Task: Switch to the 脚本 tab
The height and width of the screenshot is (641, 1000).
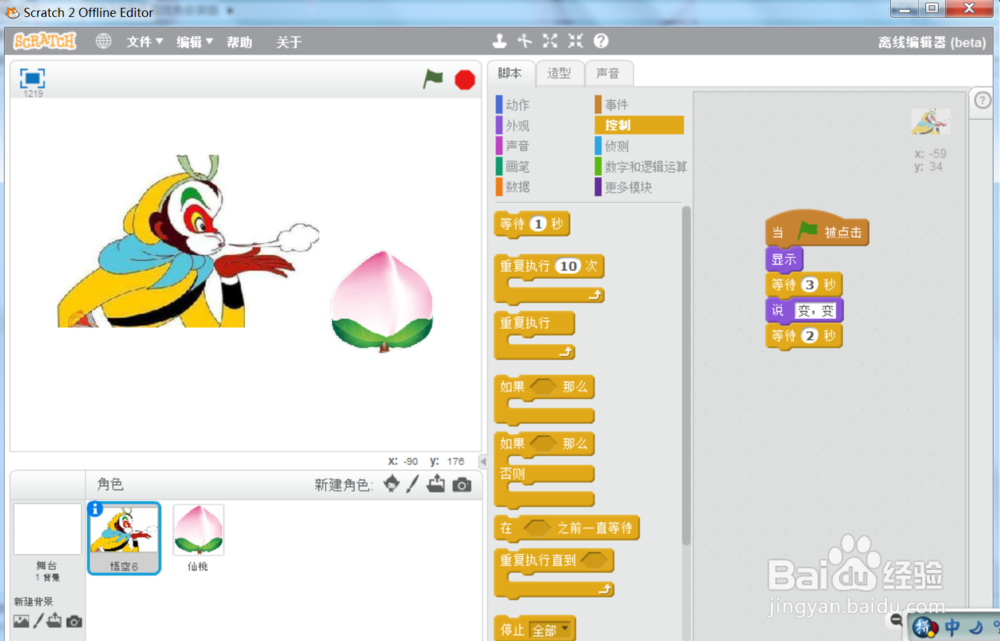Action: pos(510,73)
